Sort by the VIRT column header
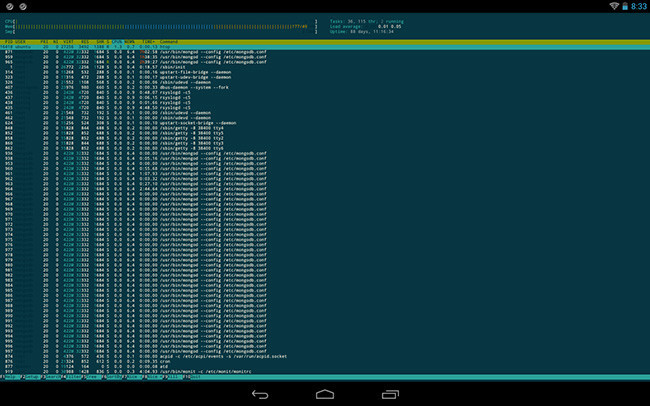The width and height of the screenshot is (650, 406). [68, 42]
